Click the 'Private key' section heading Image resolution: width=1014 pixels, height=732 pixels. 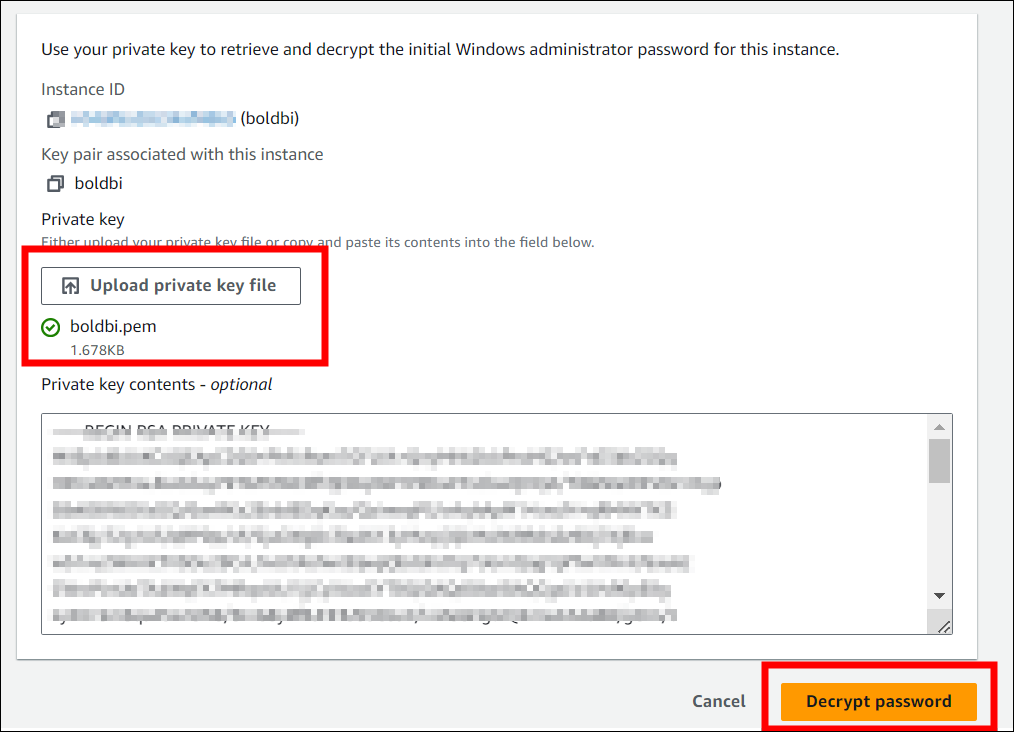[82, 219]
